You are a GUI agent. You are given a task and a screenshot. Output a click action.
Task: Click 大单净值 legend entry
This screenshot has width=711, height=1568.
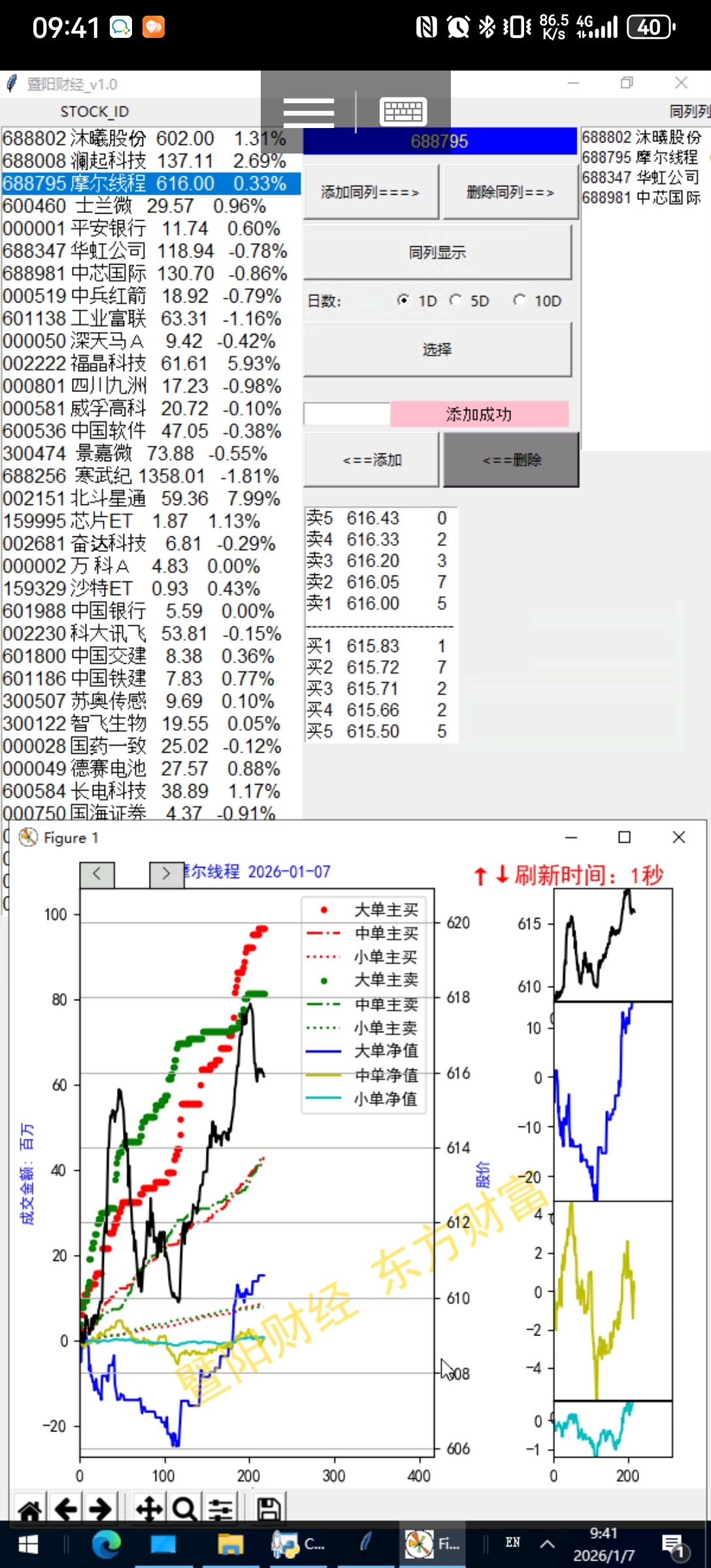363,1051
